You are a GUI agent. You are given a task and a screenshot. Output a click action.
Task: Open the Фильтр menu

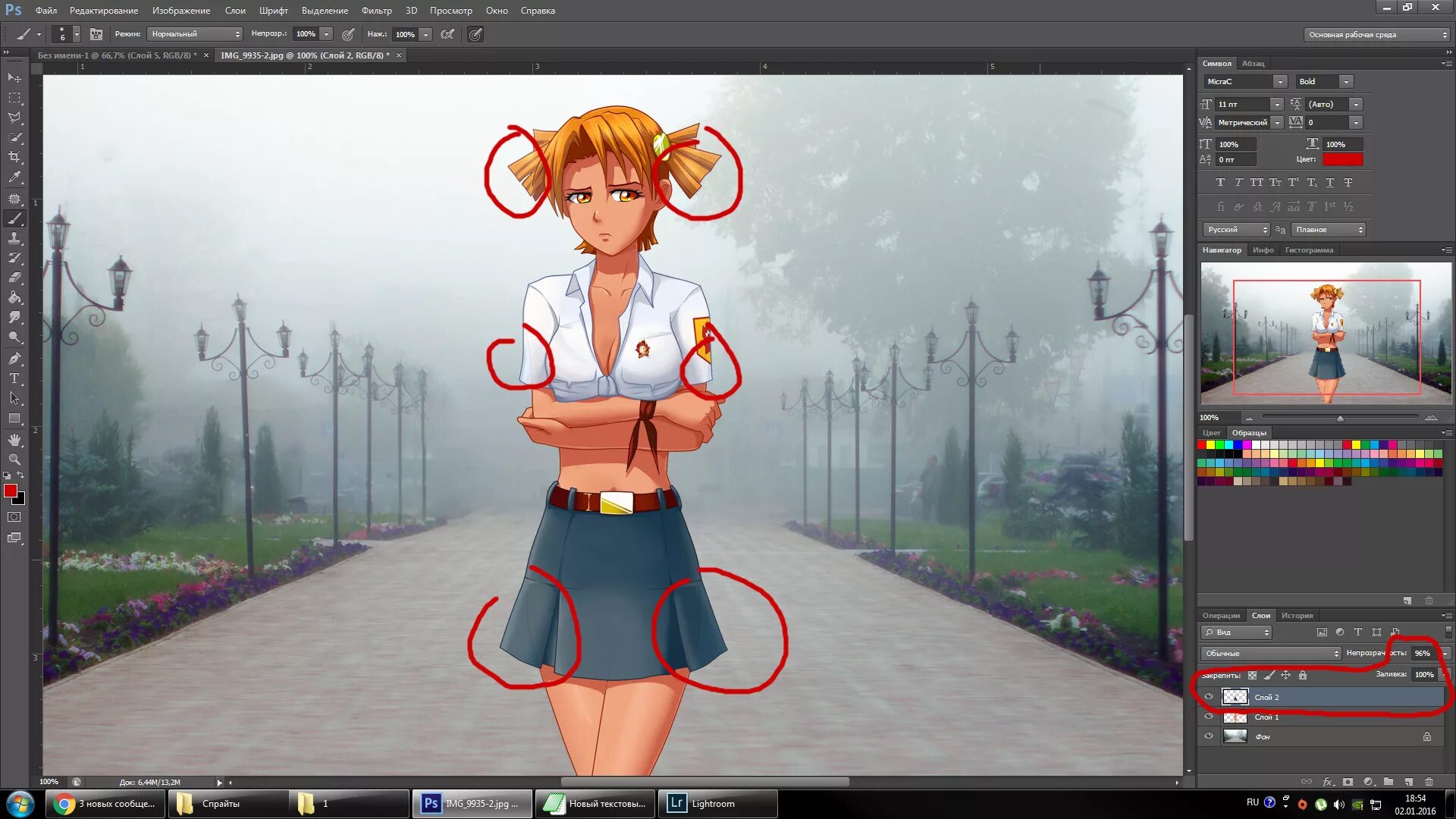pyautogui.click(x=377, y=11)
